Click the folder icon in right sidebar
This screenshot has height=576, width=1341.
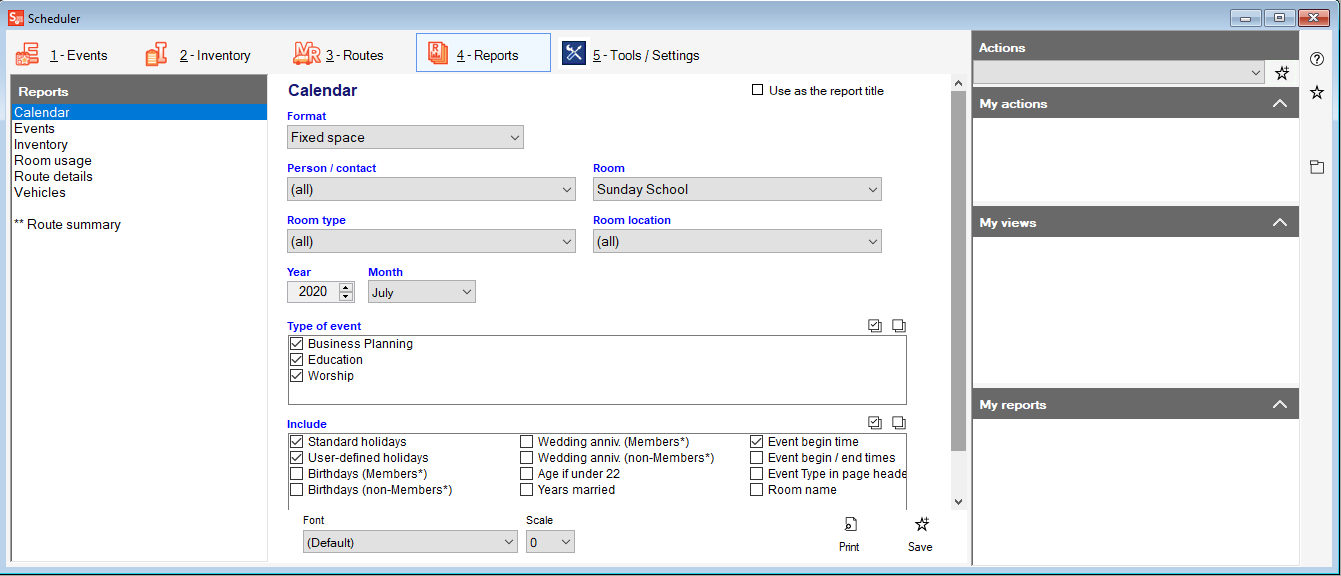click(1317, 167)
